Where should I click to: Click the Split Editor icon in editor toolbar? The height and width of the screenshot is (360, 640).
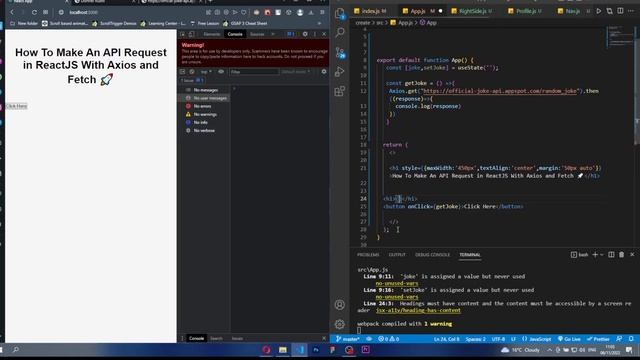(620, 11)
